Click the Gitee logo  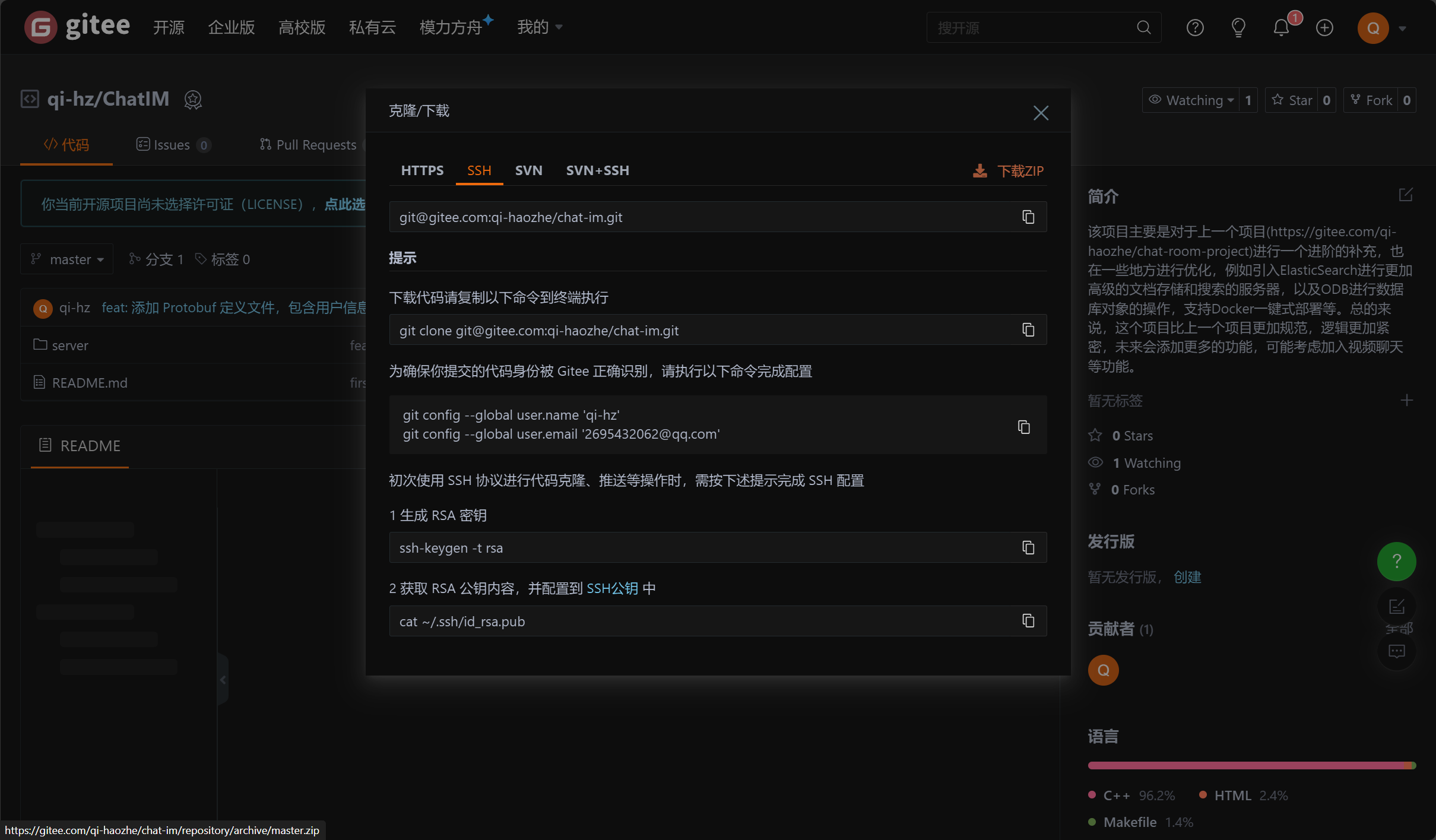click(x=77, y=27)
